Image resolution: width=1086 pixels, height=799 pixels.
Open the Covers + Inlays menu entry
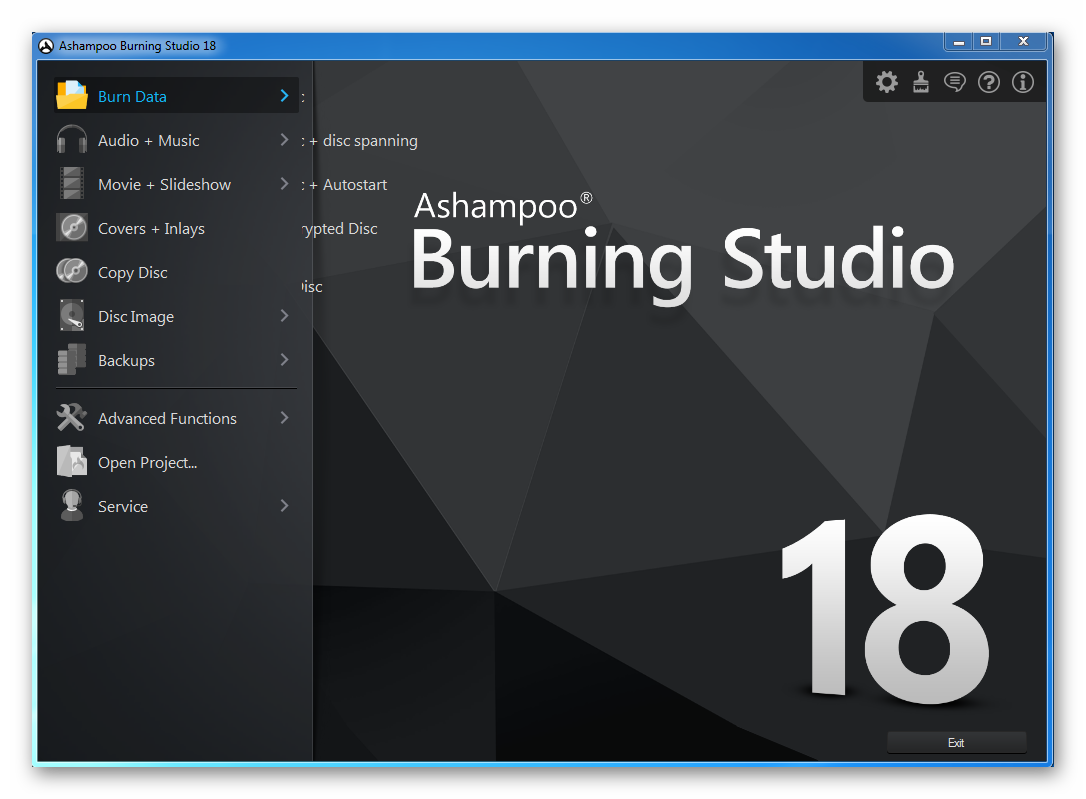pyautogui.click(x=176, y=228)
